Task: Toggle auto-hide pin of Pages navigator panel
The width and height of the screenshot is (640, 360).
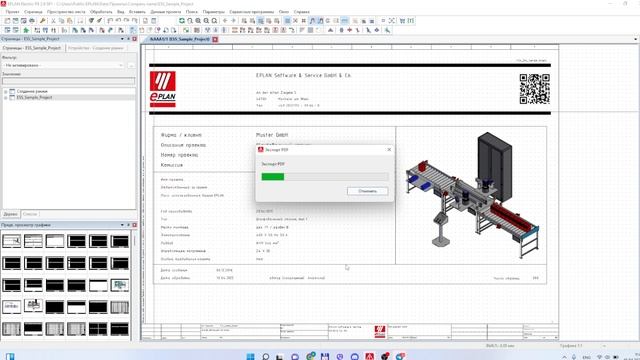Action: coord(128,39)
